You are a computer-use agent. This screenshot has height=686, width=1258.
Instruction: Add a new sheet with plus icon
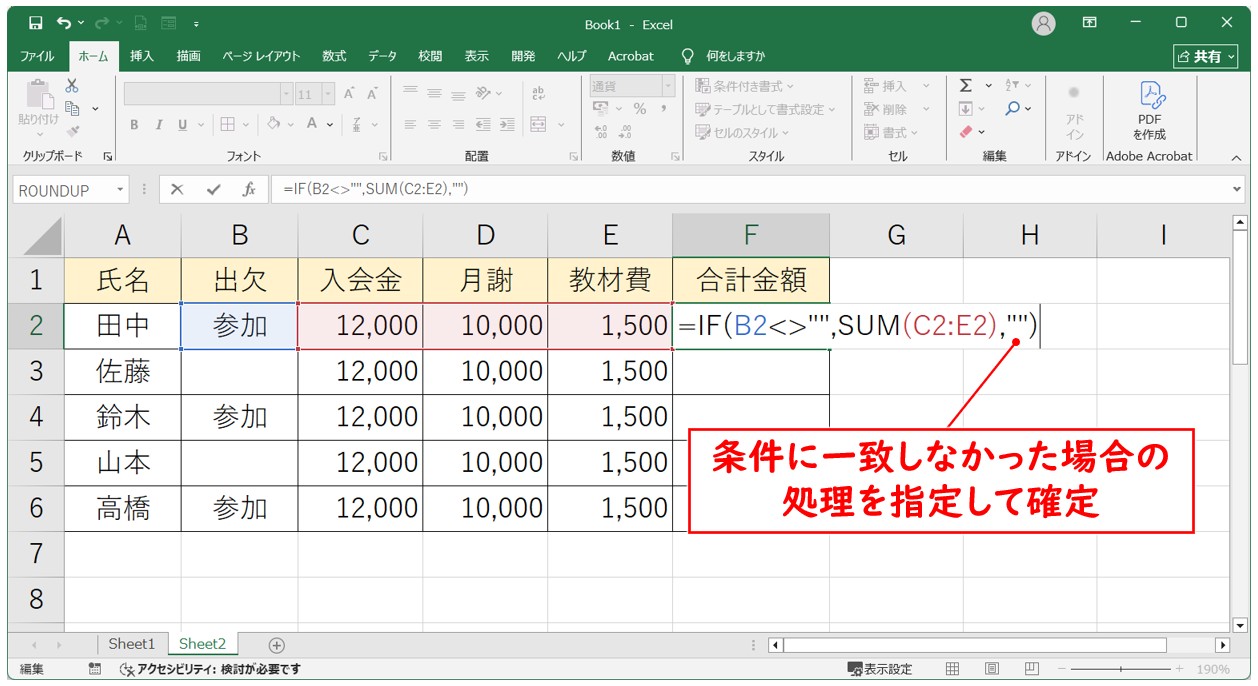pos(277,645)
